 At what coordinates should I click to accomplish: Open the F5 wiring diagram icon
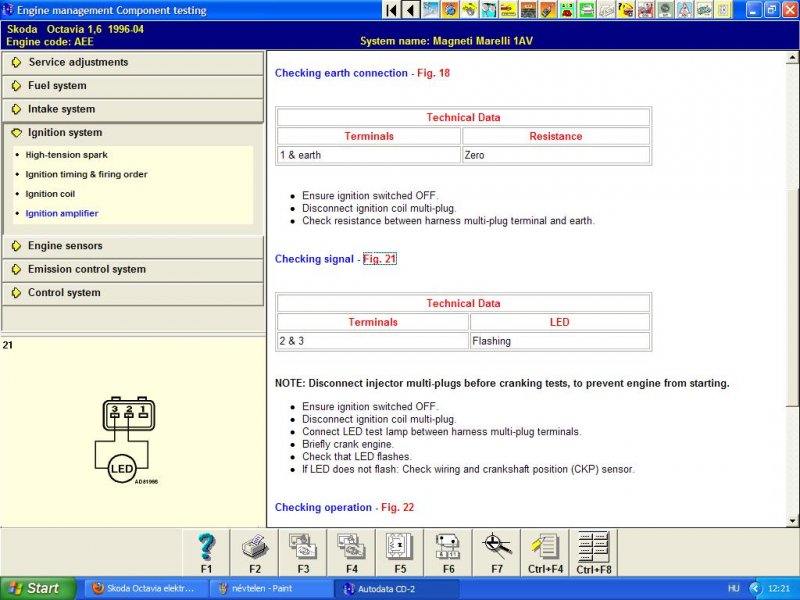pos(400,553)
